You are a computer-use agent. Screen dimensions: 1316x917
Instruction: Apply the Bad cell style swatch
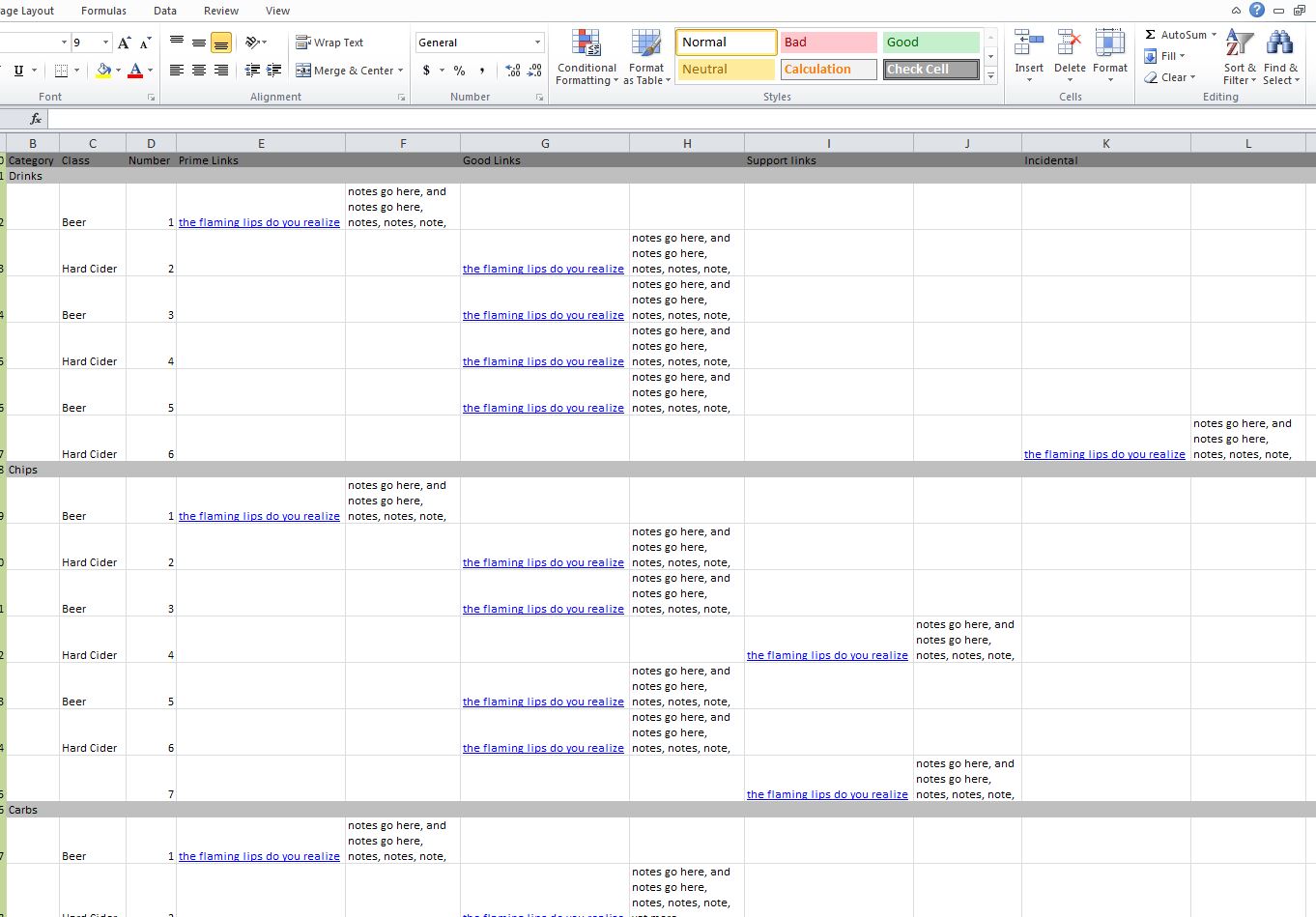[828, 43]
